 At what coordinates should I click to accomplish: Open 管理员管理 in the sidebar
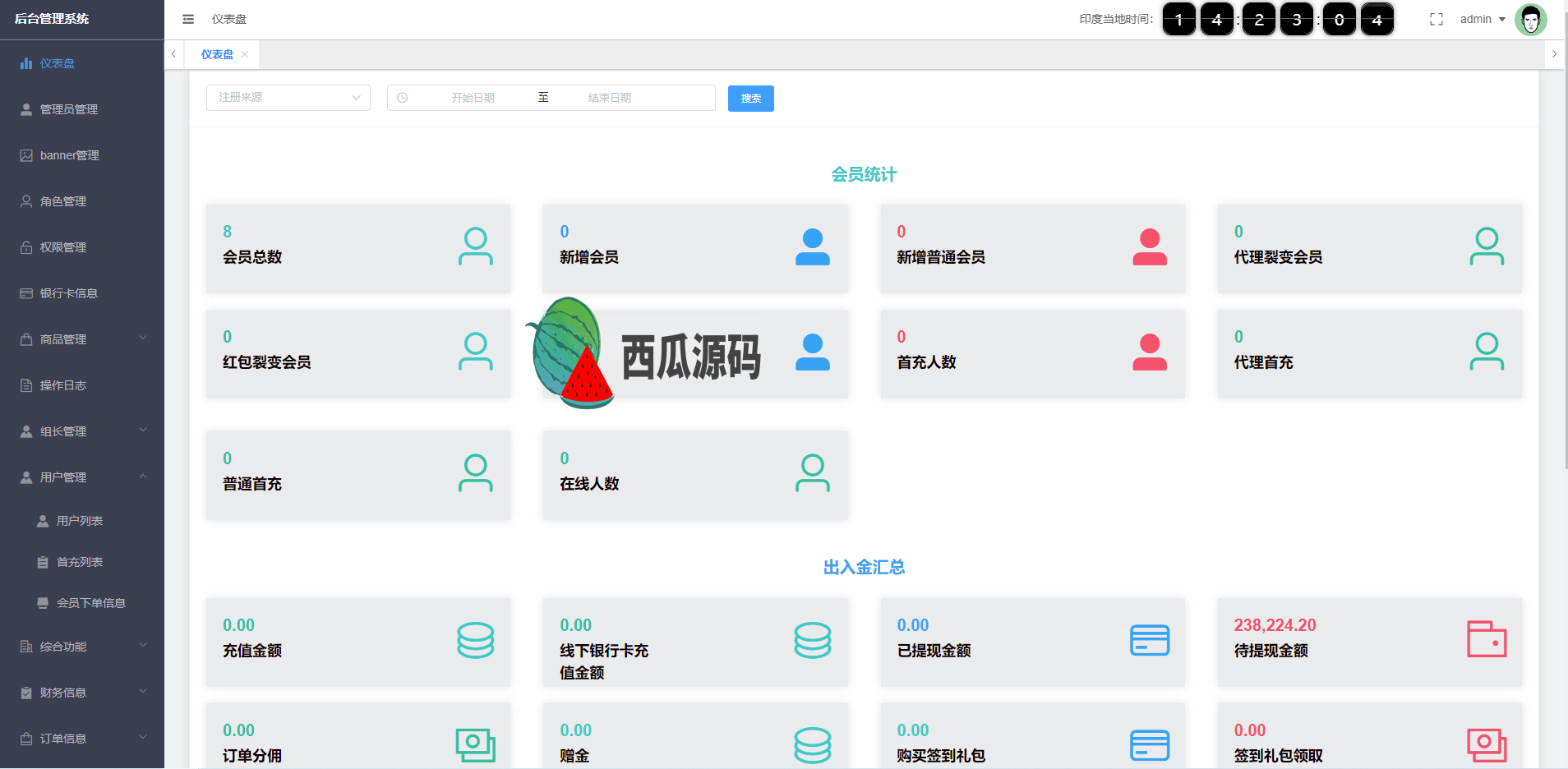[69, 109]
